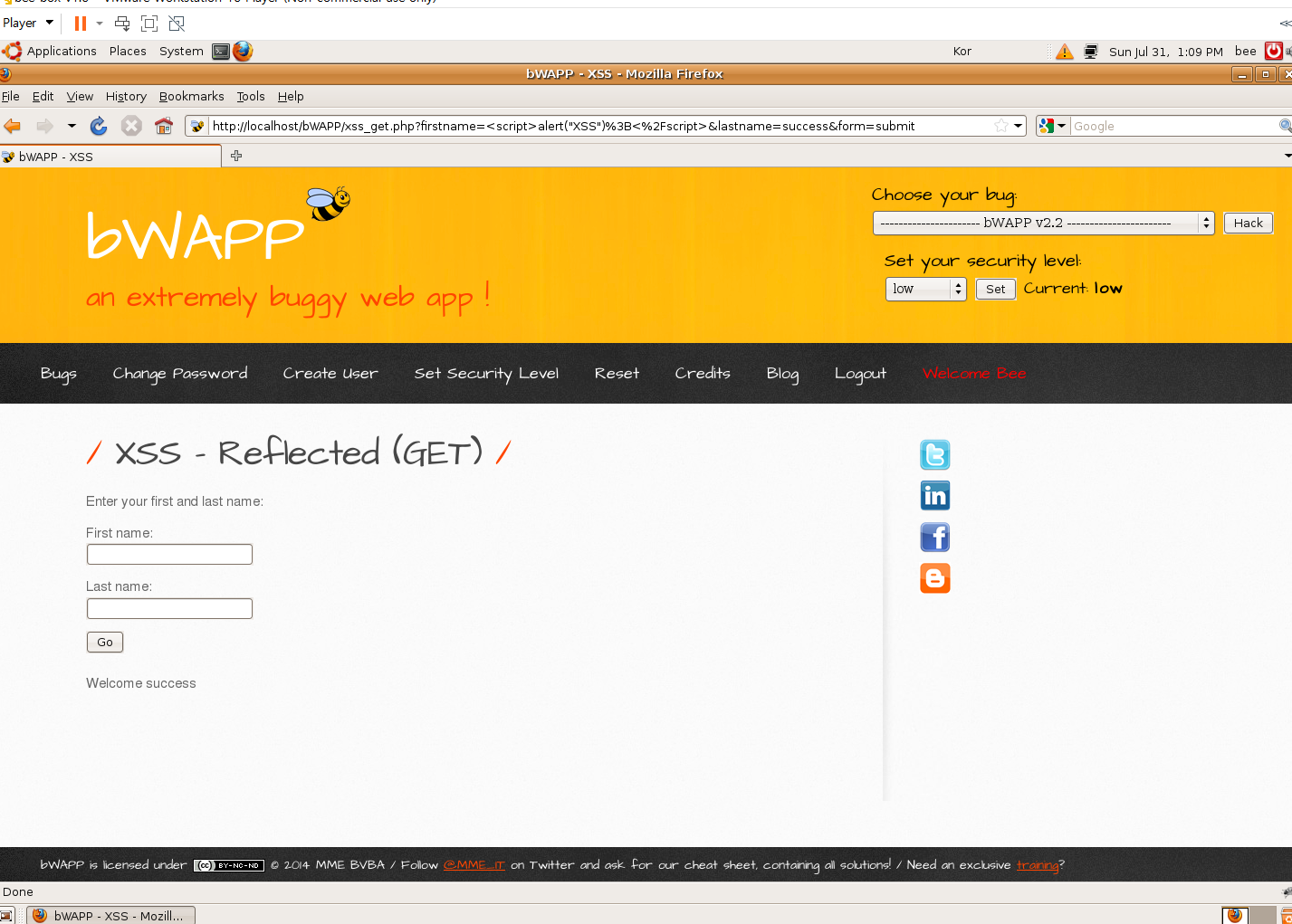Viewport: 1292px width, 924px height.
Task: Launch terminal from the GNOME top panel
Action: pyautogui.click(x=221, y=52)
